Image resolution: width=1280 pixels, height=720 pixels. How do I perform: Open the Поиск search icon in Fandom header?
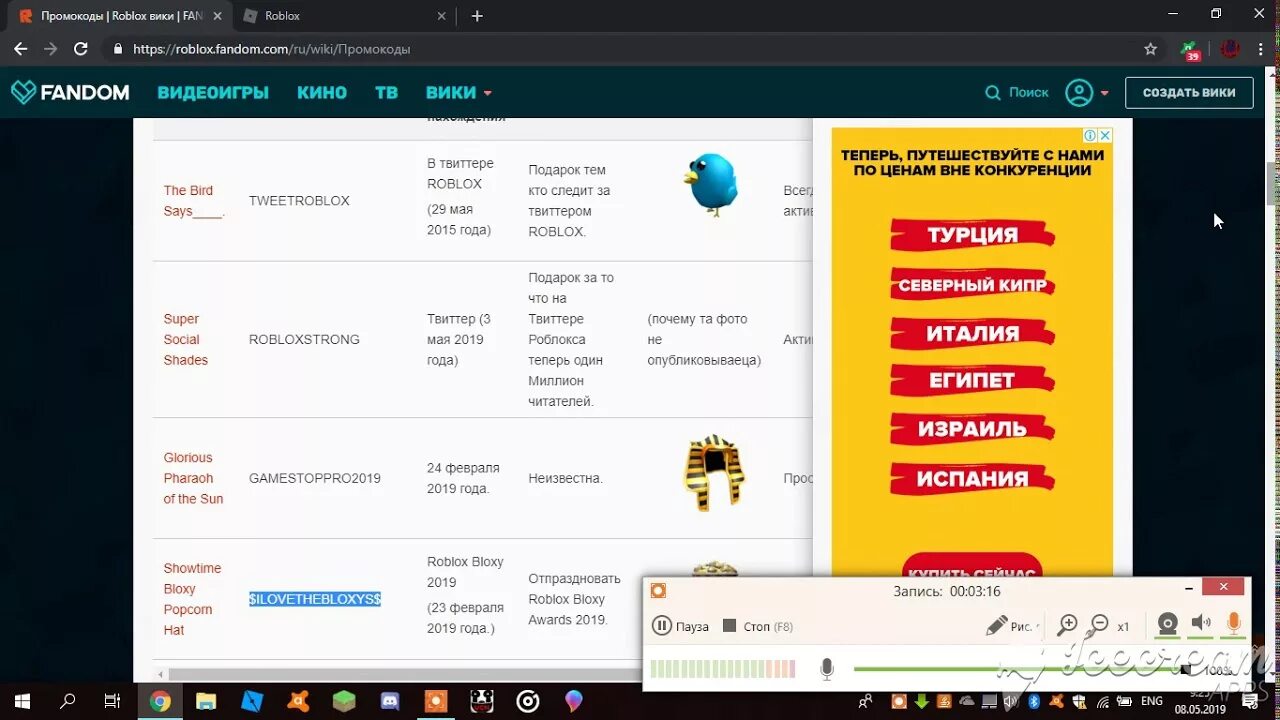pyautogui.click(x=993, y=92)
